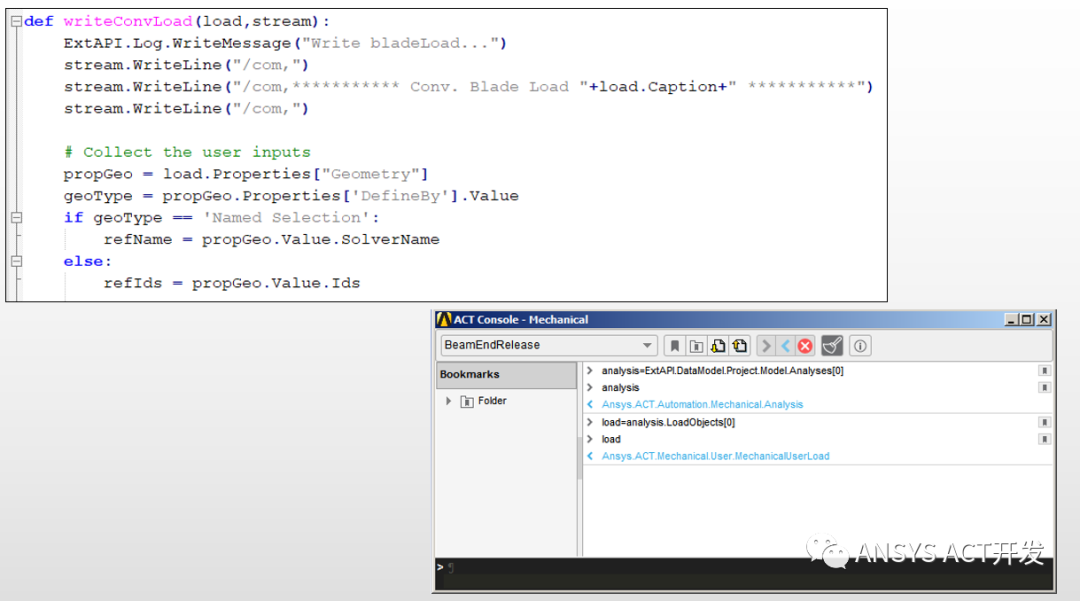The image size is (1080, 601).
Task: Click the load=analysis.LoadObjects[0] entry
Action: [x=668, y=422]
